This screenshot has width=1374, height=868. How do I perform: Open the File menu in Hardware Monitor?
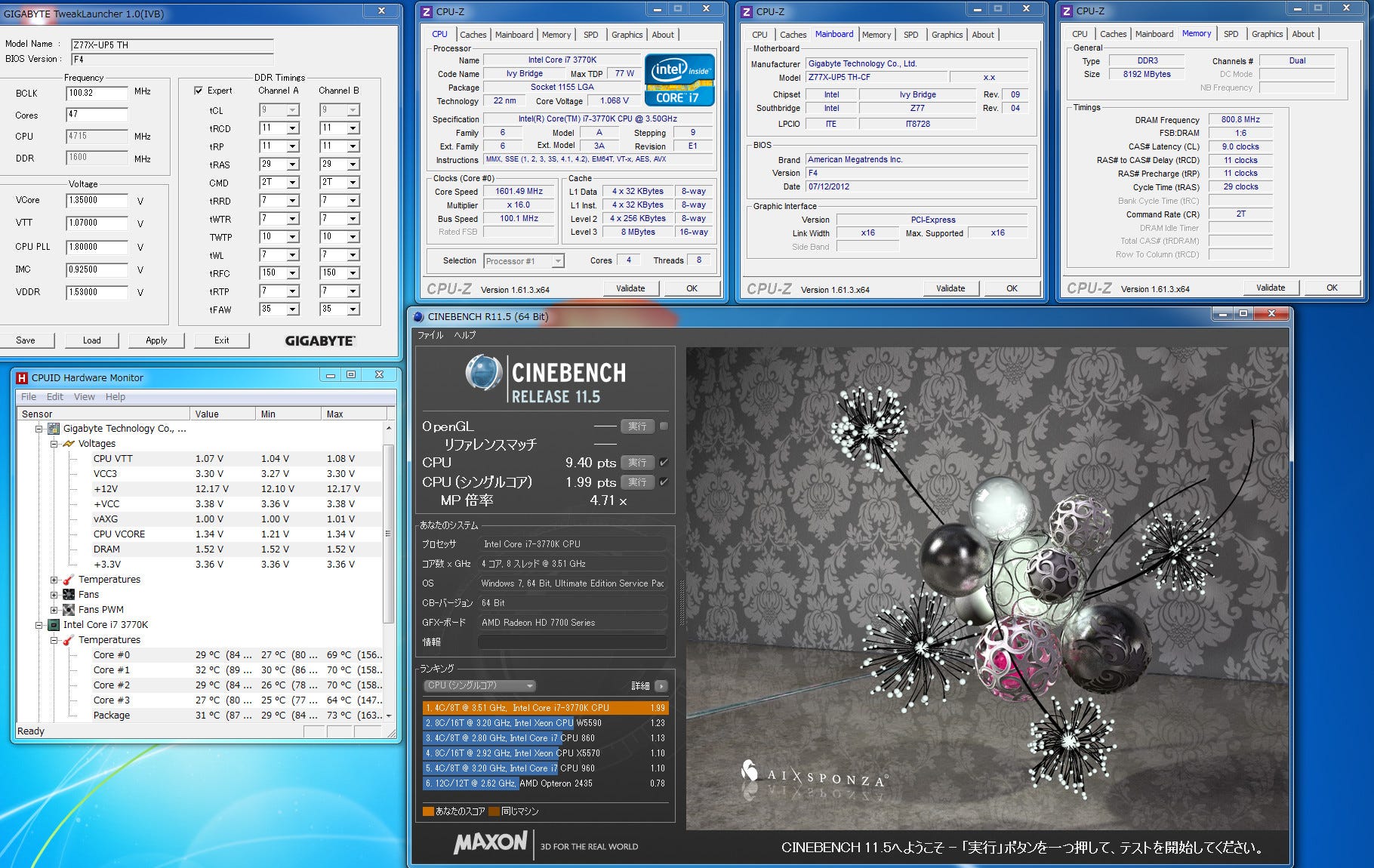tap(29, 397)
